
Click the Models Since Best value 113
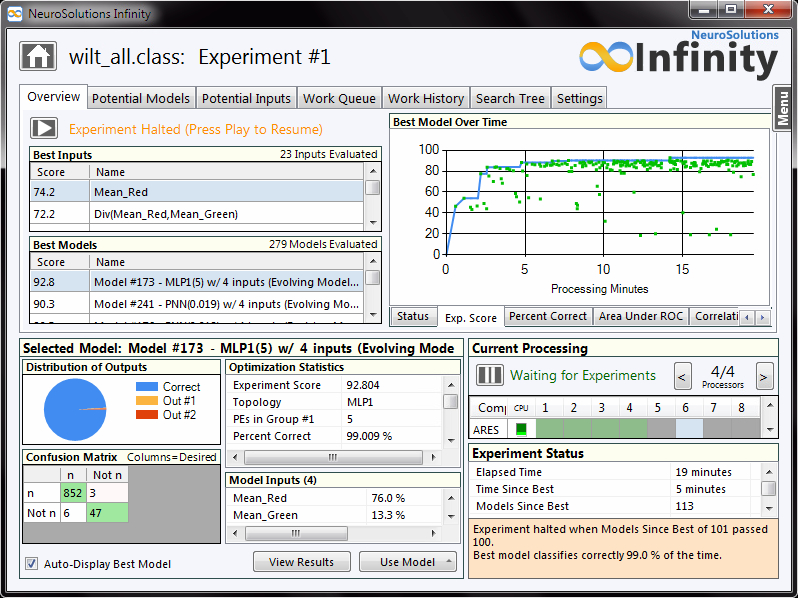click(685, 506)
